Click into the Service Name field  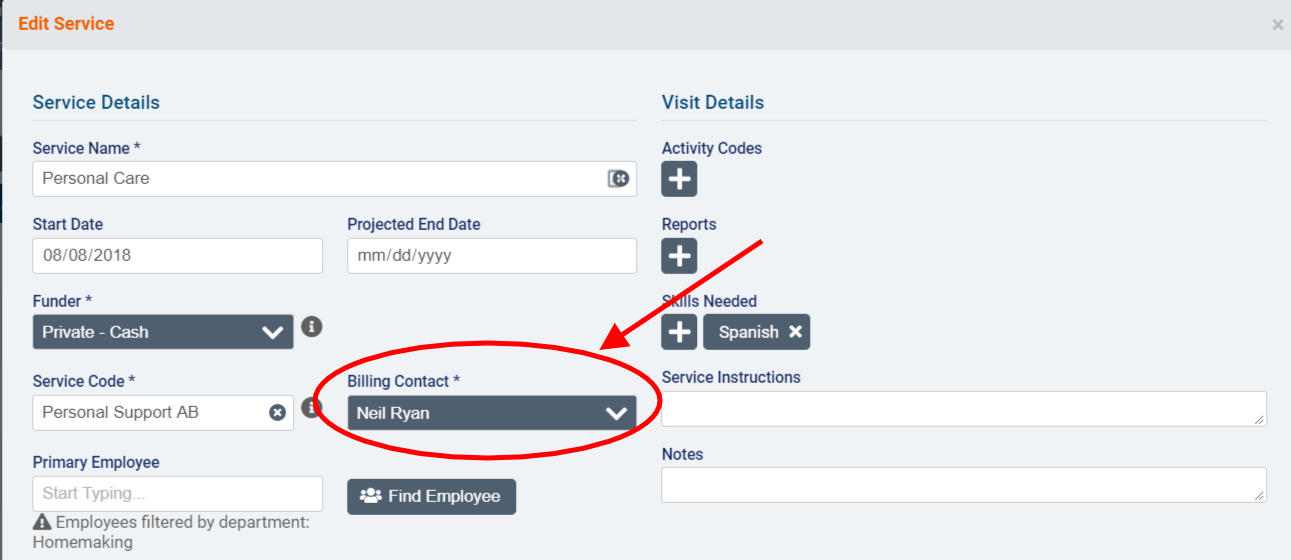(320, 179)
